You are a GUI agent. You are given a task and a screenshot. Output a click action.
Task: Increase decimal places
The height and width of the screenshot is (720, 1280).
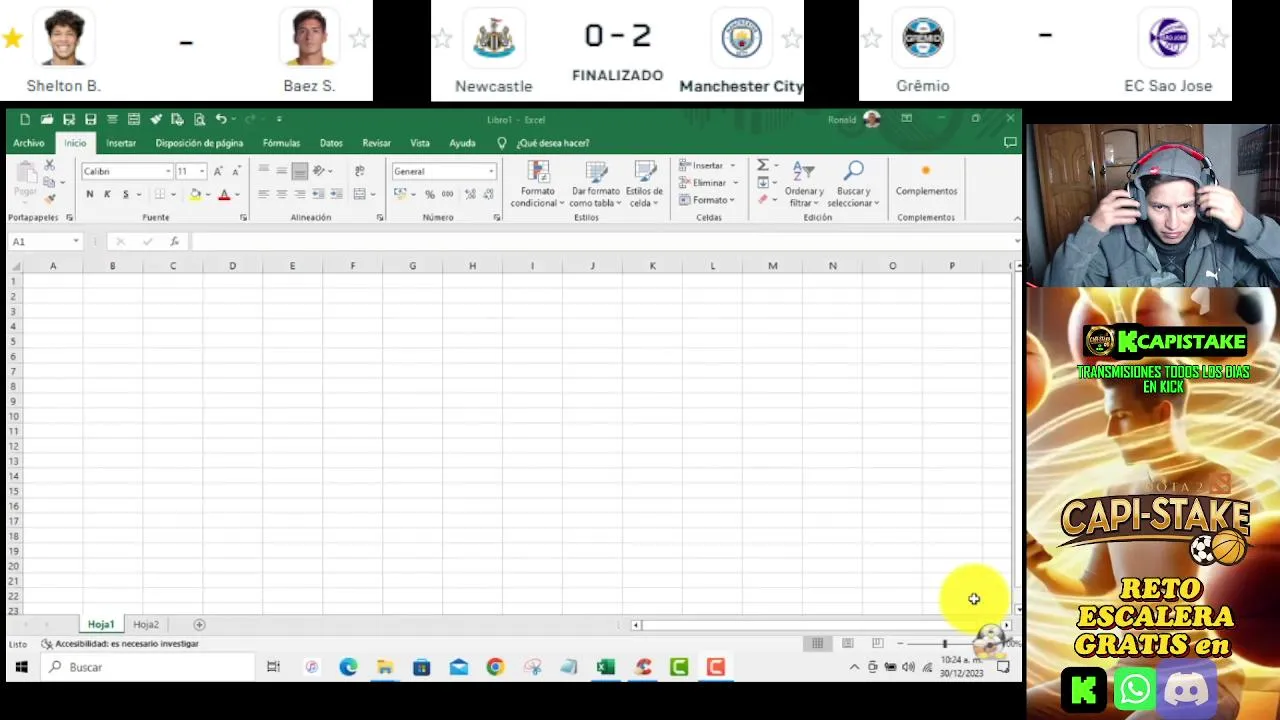470,194
